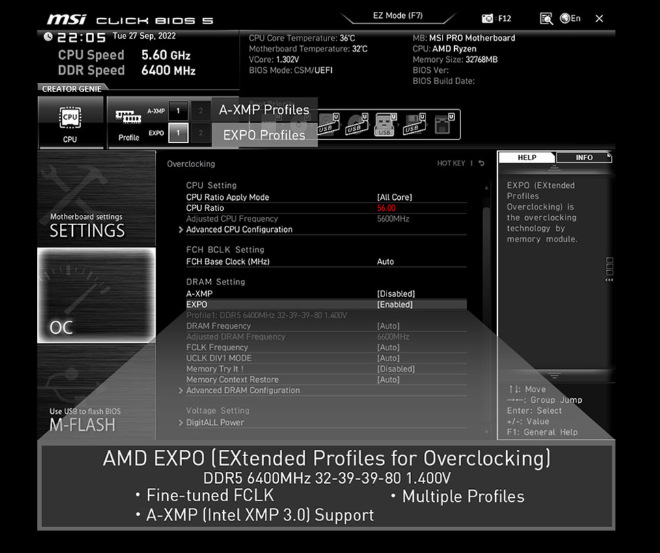Viewport: 660px width, 553px height.
Task: Switch to EZ Mode (F7)
Action: [x=398, y=16]
